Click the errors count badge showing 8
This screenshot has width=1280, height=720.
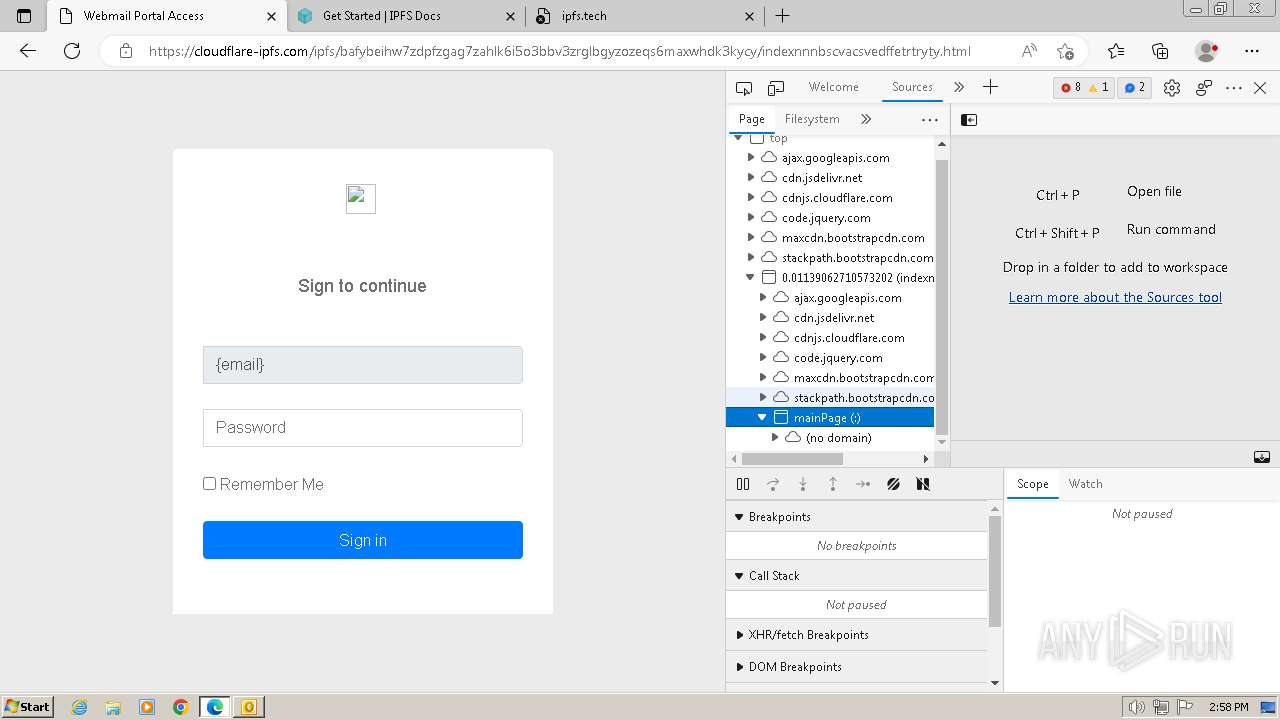pos(1070,88)
